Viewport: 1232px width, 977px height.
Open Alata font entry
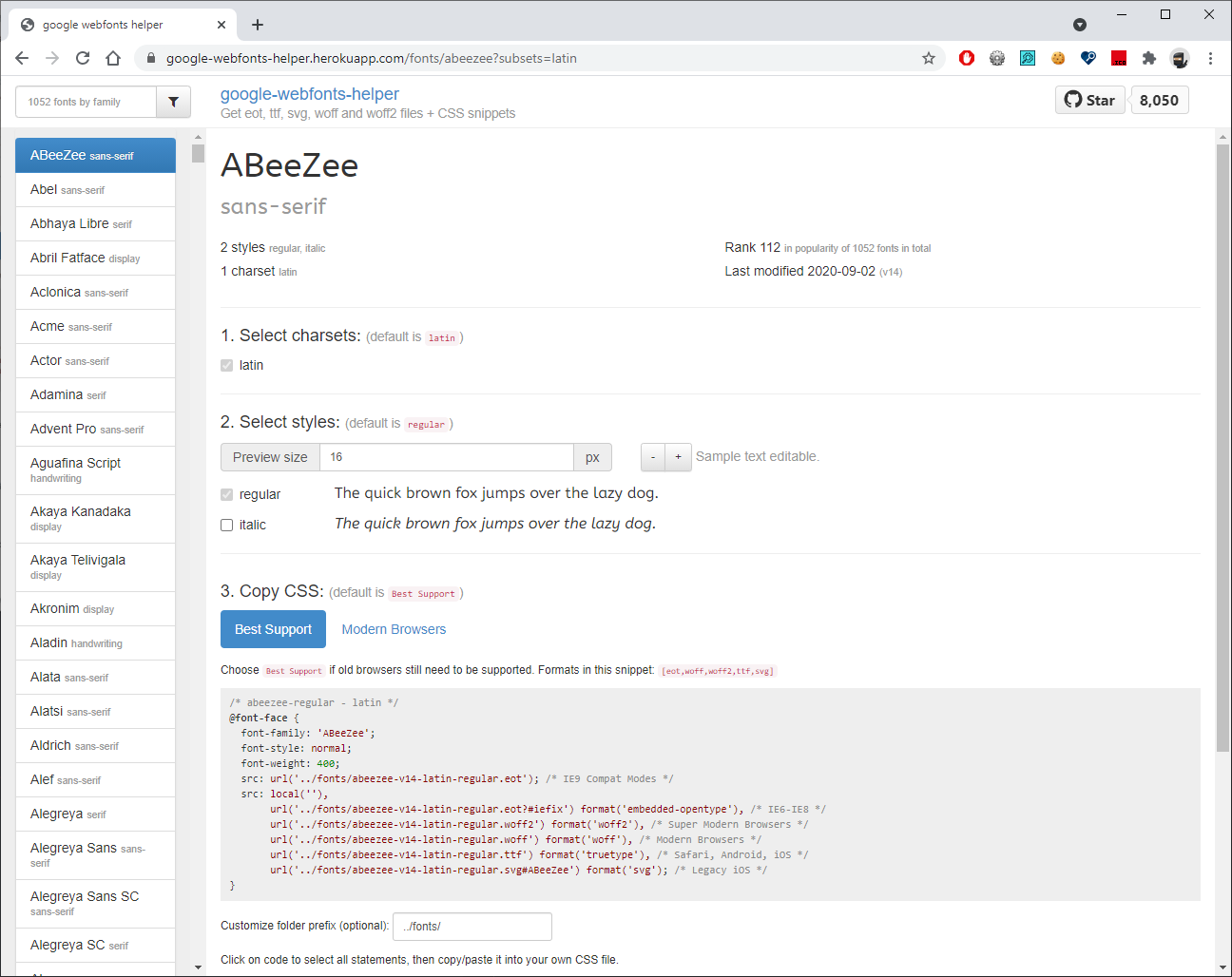(95, 677)
